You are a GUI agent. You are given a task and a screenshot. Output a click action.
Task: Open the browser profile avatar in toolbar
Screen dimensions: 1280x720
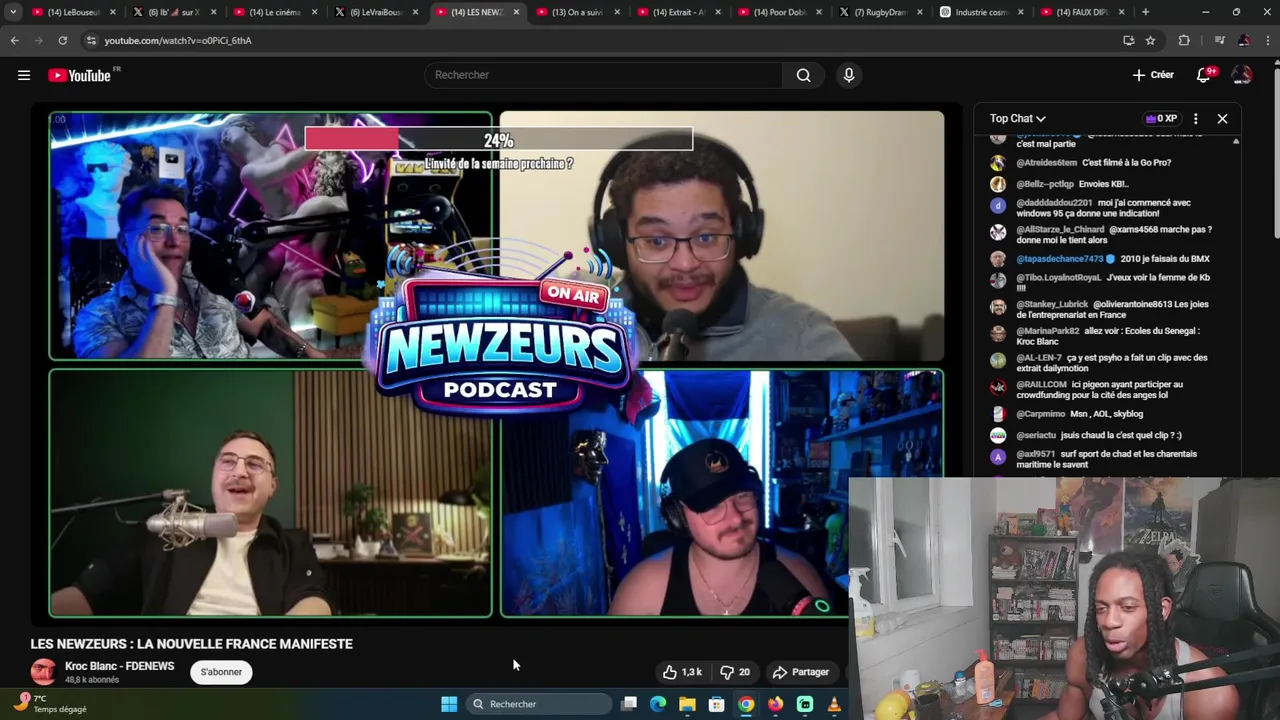click(x=1243, y=40)
